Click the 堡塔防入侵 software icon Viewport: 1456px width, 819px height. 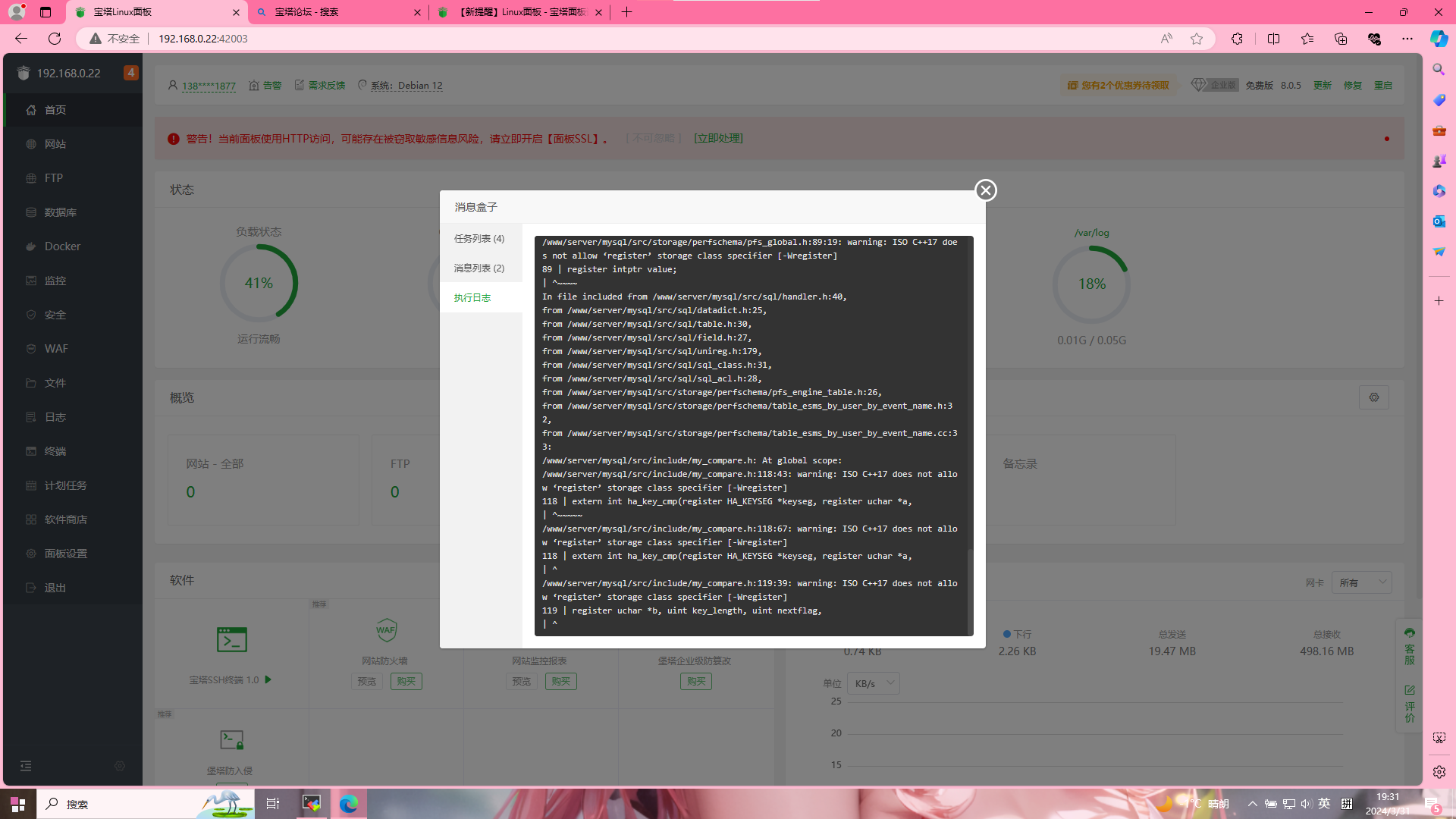(x=231, y=739)
